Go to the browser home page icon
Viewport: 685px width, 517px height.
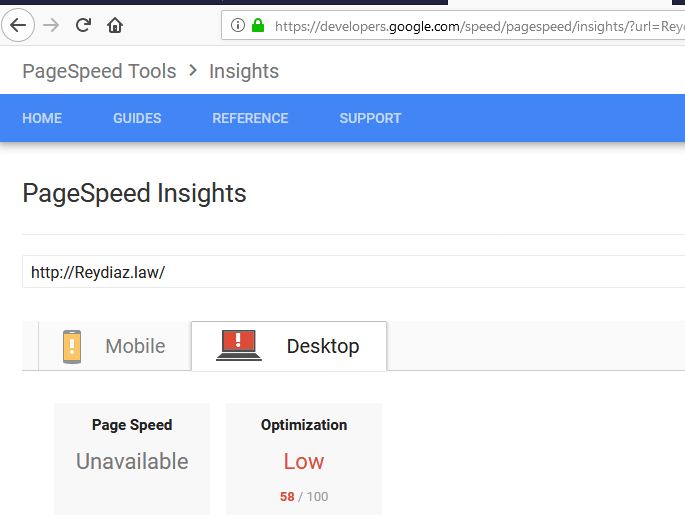pyautogui.click(x=115, y=25)
